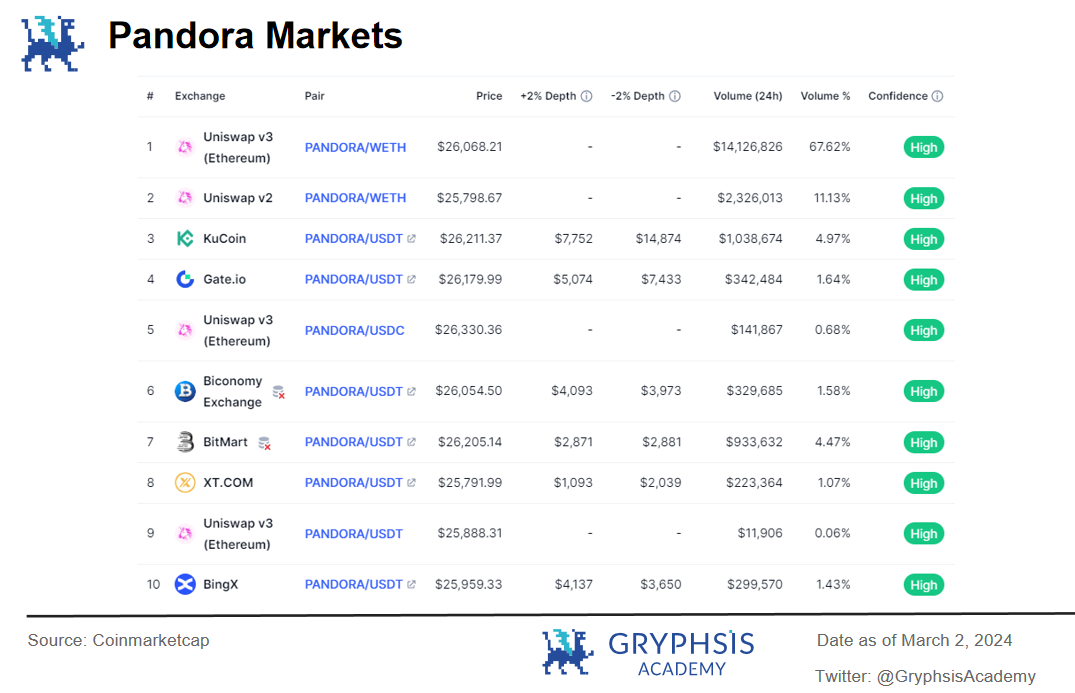Open the BingX PANDORA/USDT pair link
This screenshot has width=1075, height=693.
354,585
